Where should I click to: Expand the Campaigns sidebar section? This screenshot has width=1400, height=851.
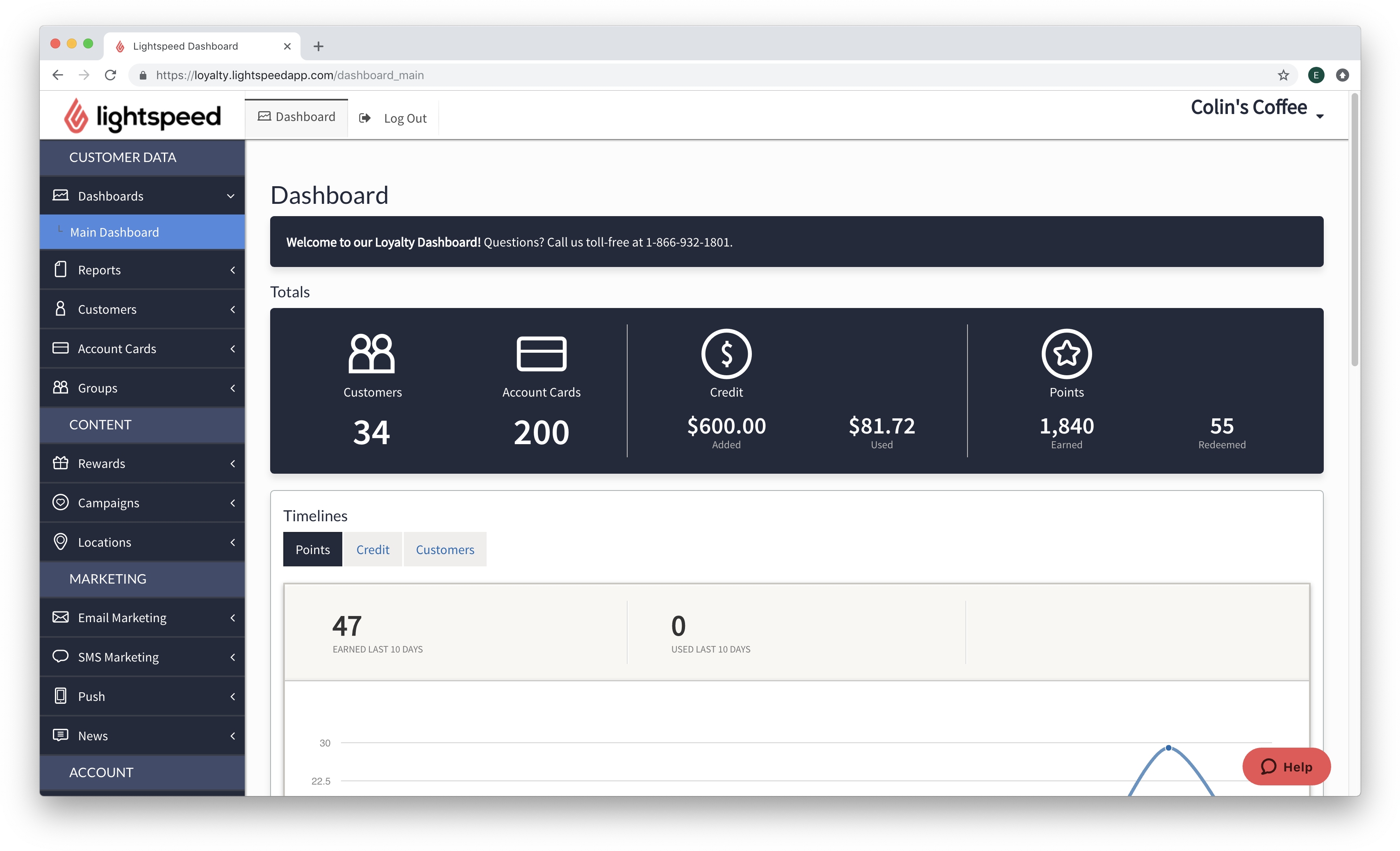coord(232,502)
